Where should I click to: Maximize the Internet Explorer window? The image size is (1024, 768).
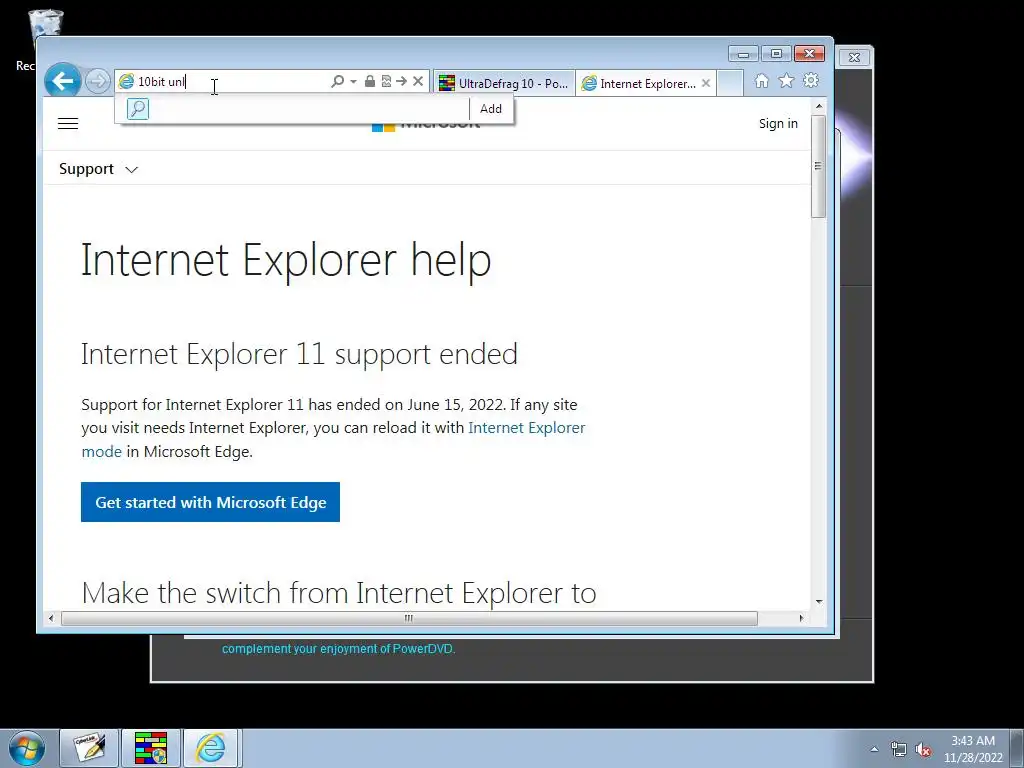(x=776, y=54)
